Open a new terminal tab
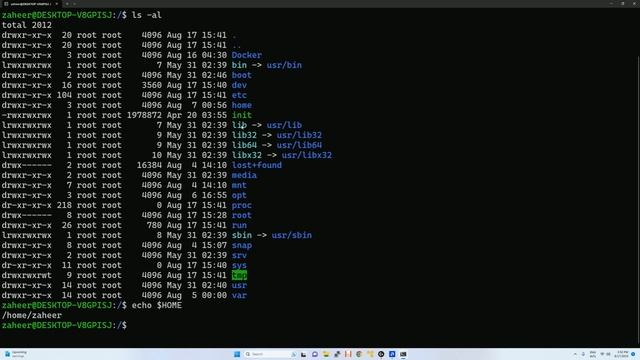Image resolution: width=640 pixels, height=360 pixels. tap(67, 4)
